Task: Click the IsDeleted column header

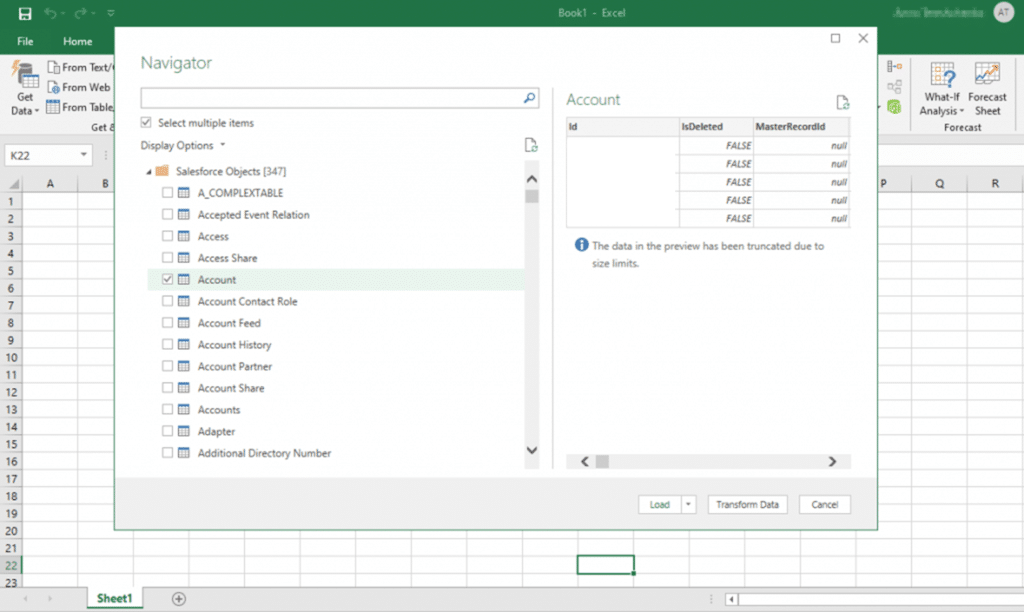Action: click(716, 127)
